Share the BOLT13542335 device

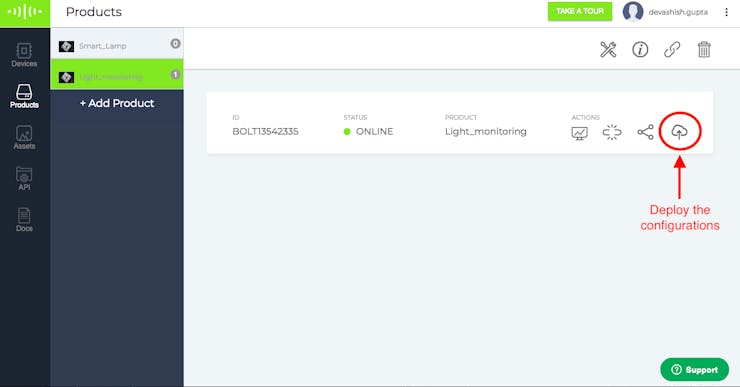[x=646, y=132]
